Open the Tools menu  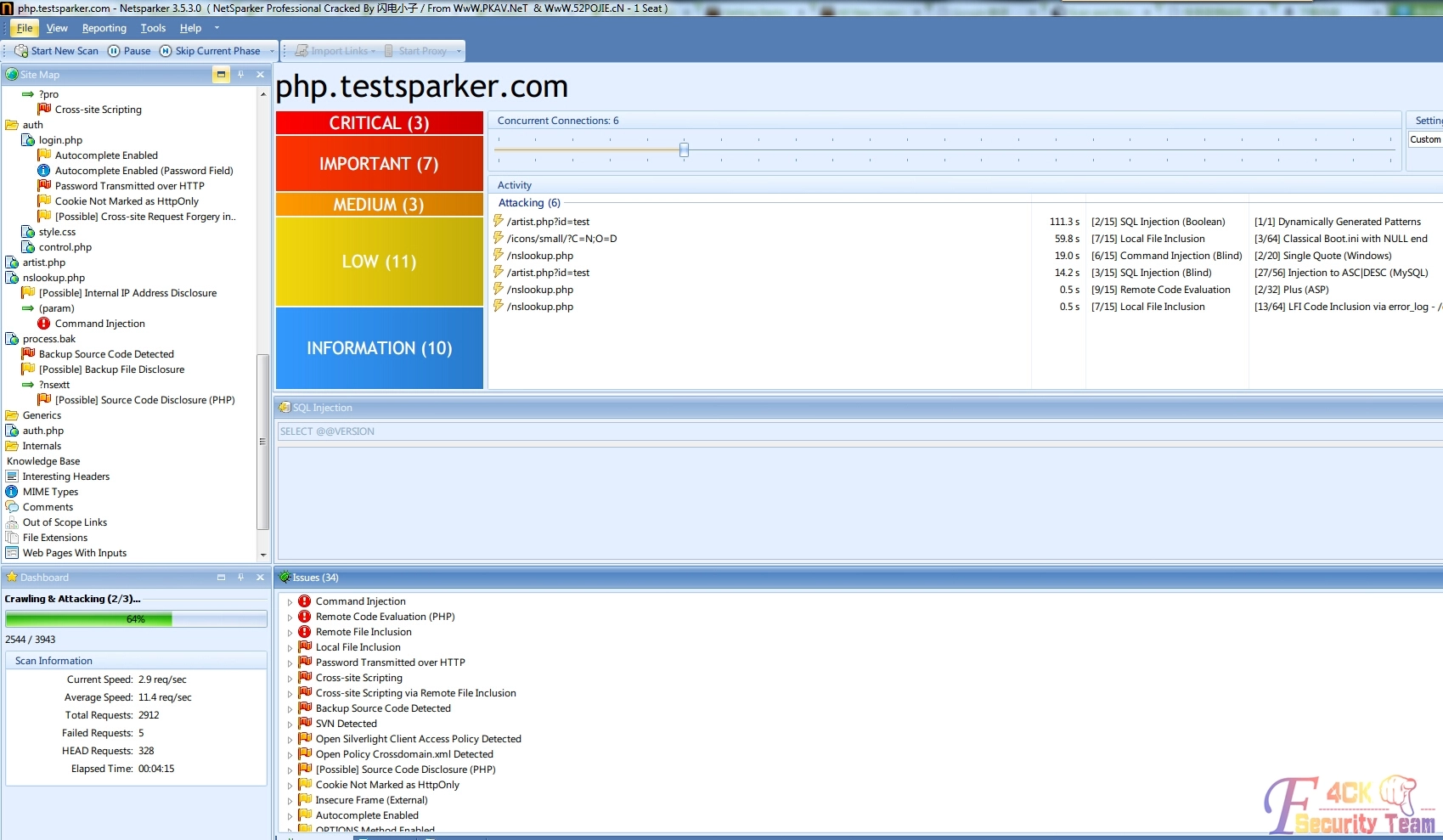point(153,27)
